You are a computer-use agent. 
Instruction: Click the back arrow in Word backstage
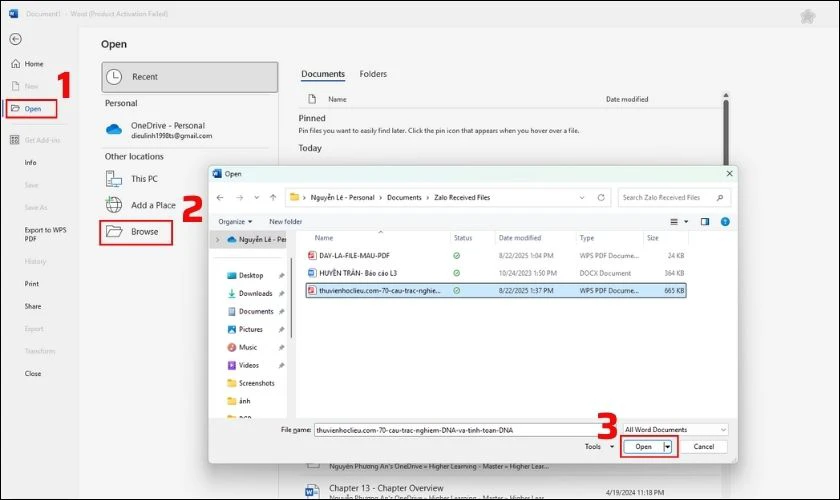(x=16, y=39)
